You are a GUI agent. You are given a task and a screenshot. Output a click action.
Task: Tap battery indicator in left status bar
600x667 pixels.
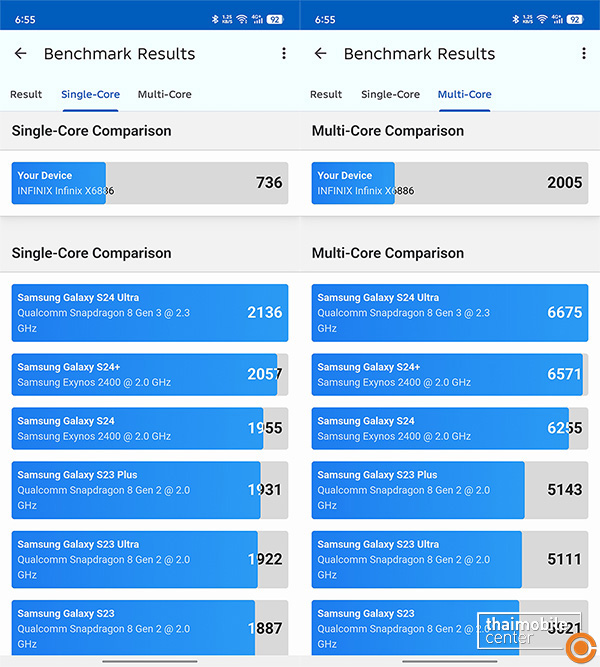pyautogui.click(x=274, y=19)
